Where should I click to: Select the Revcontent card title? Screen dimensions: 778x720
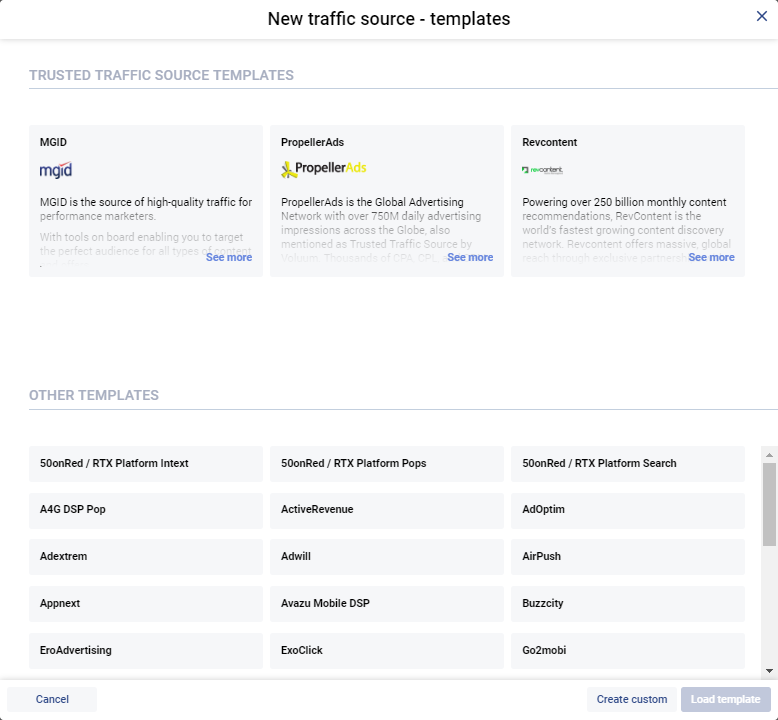pos(549,142)
